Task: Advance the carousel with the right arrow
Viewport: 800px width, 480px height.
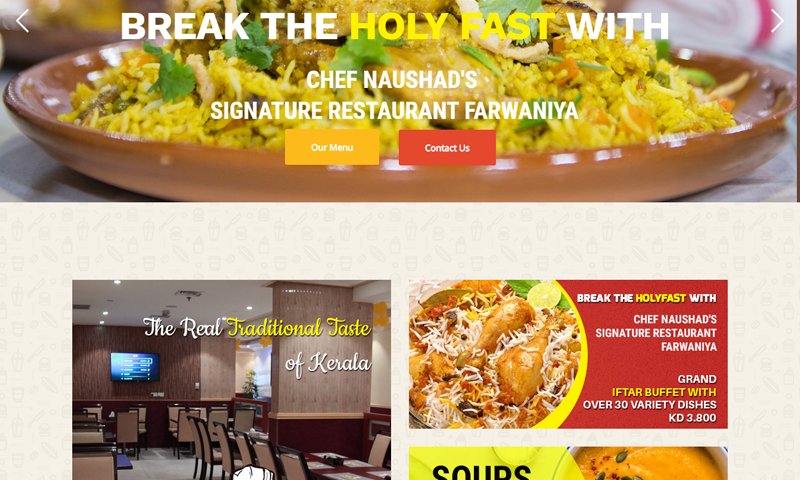Action: [777, 21]
